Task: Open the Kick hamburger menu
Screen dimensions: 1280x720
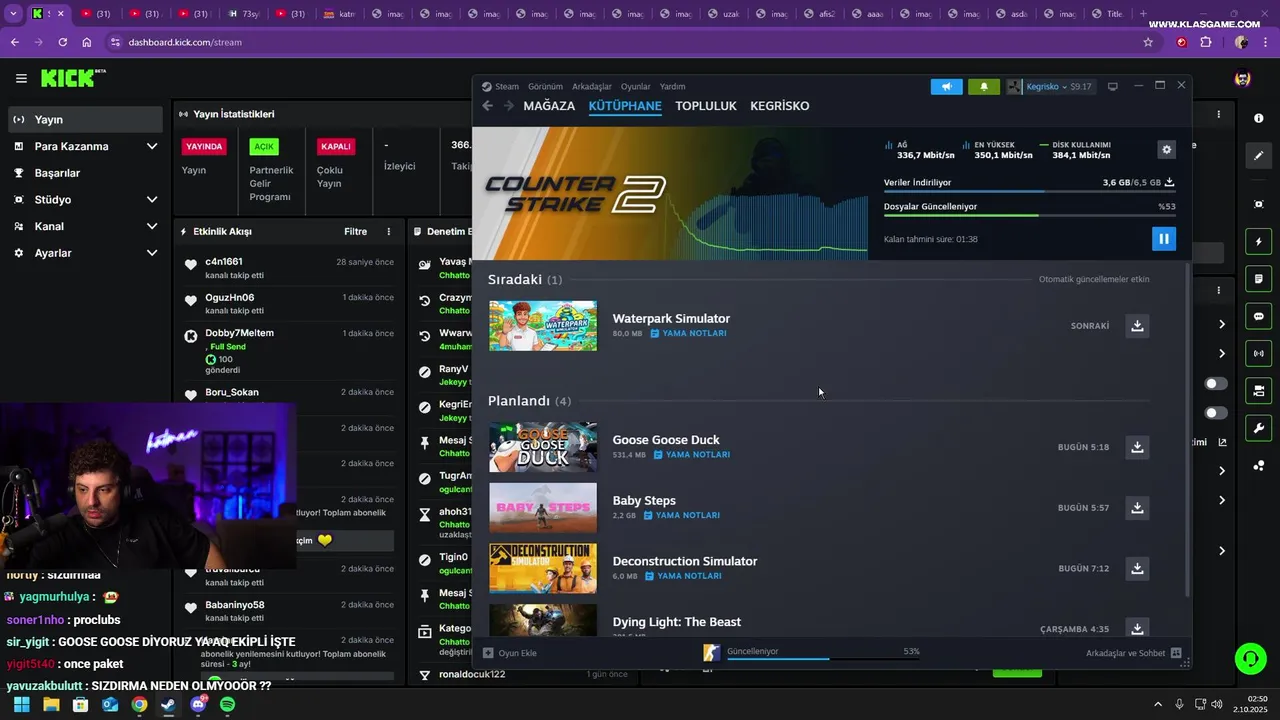Action: click(x=21, y=78)
